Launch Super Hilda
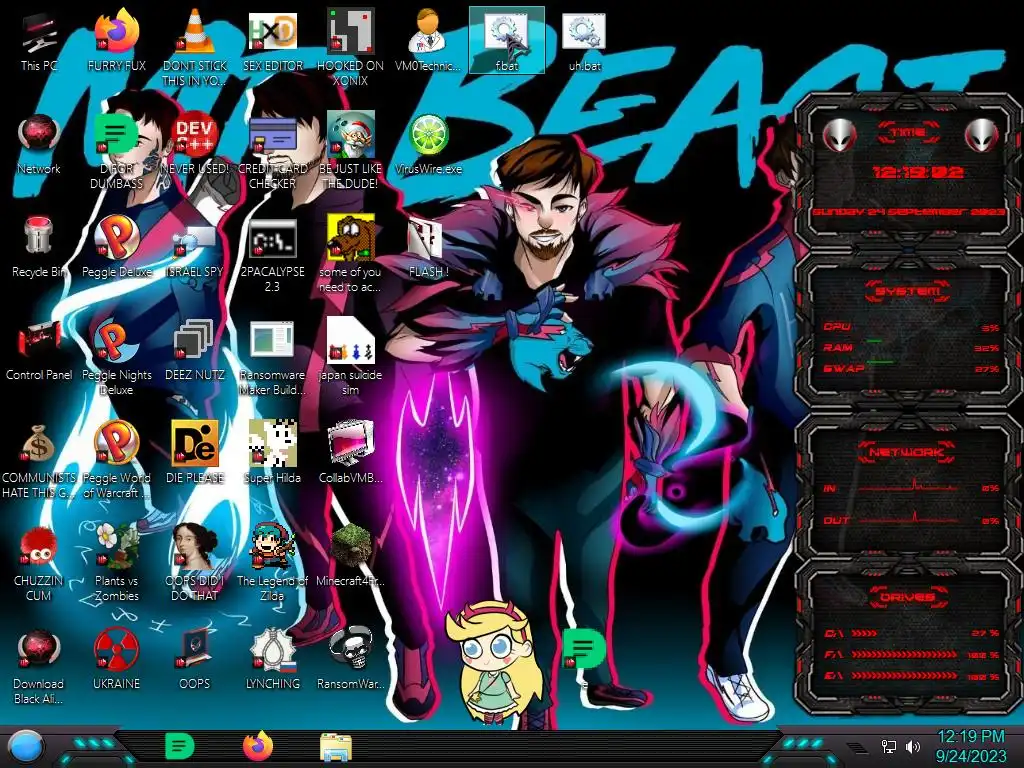The image size is (1024, 768). 272,452
